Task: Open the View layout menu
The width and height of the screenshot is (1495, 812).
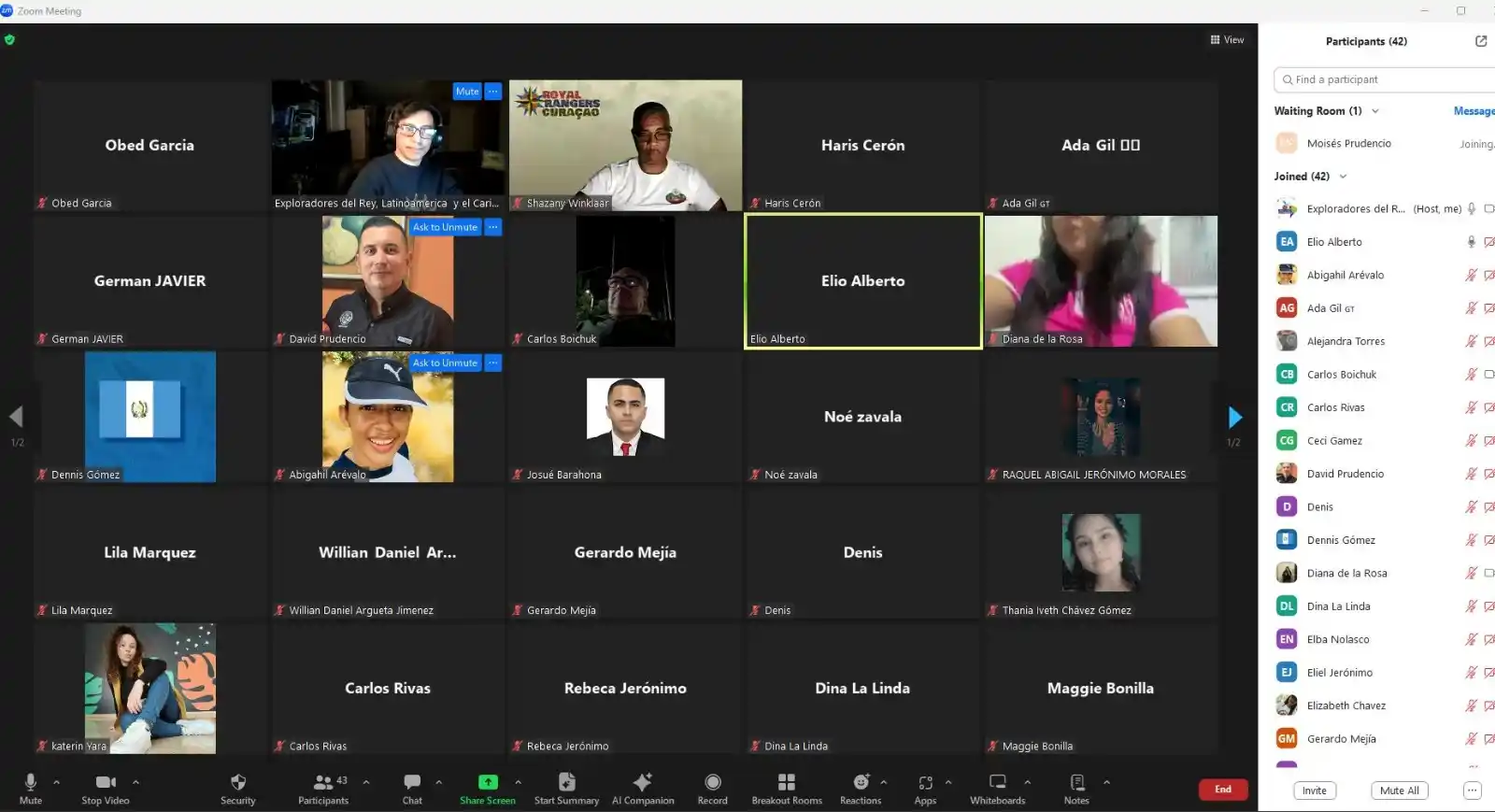Action: [x=1227, y=40]
